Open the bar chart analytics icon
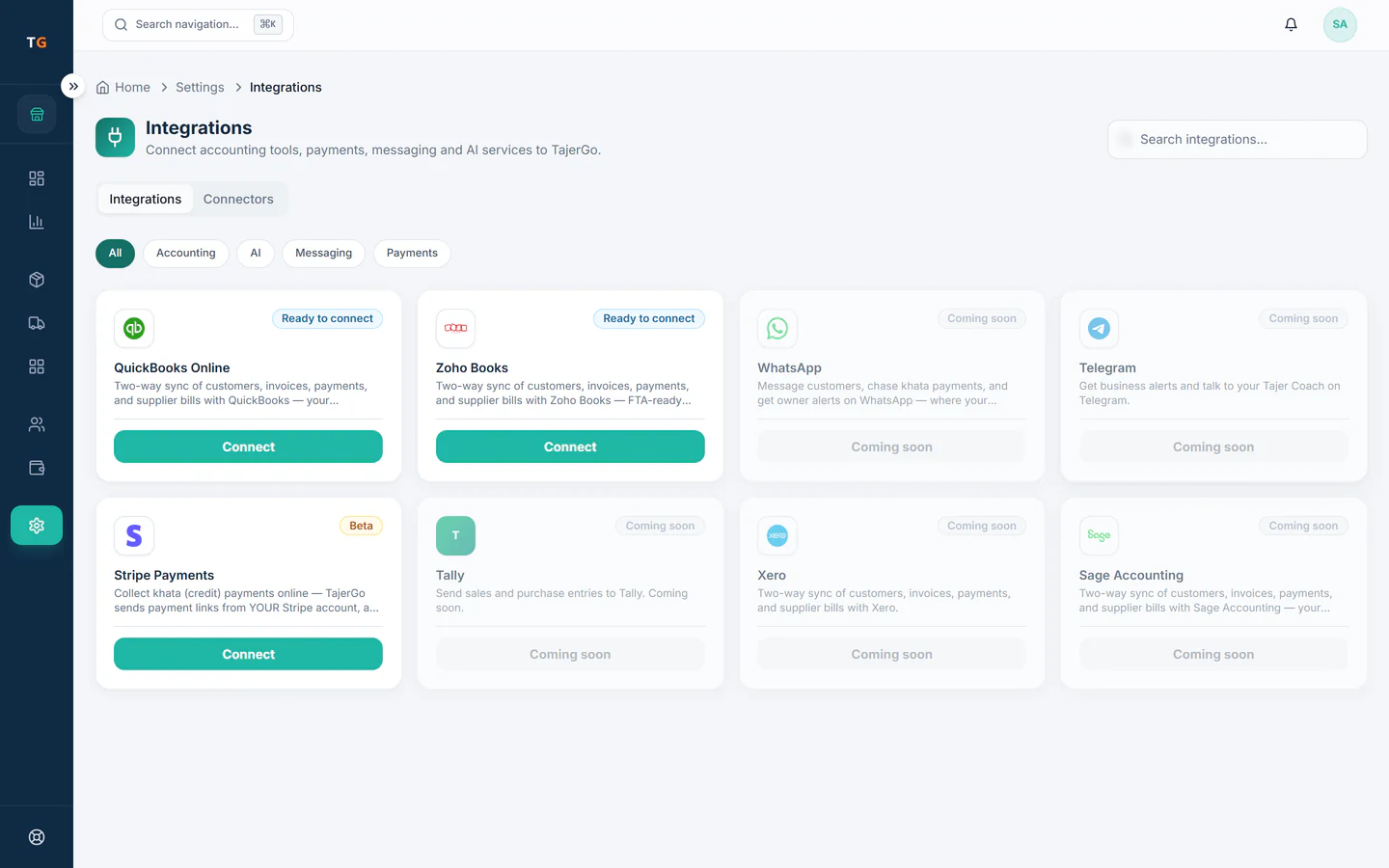Viewport: 1389px width, 868px height. click(x=37, y=222)
